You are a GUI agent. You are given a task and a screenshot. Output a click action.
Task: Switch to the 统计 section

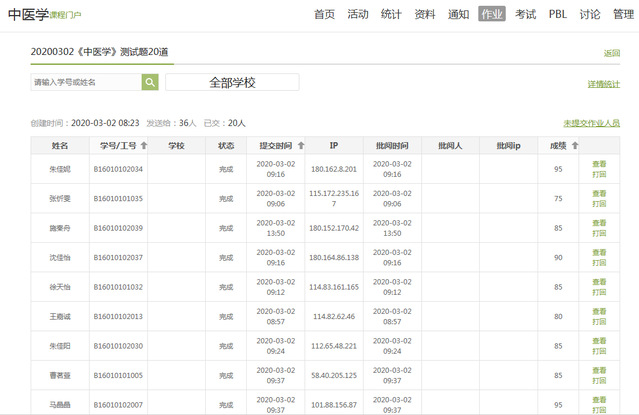pos(391,14)
